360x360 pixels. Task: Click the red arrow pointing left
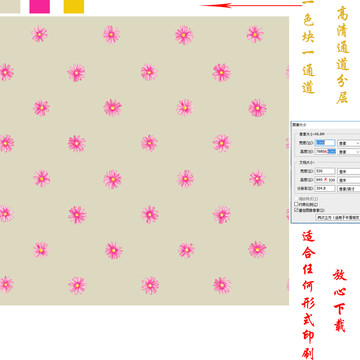pos(251,5)
